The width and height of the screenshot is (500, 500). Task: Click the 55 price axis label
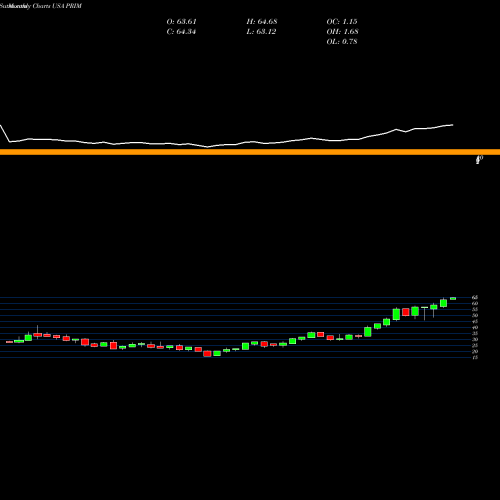pyautogui.click(x=475, y=309)
